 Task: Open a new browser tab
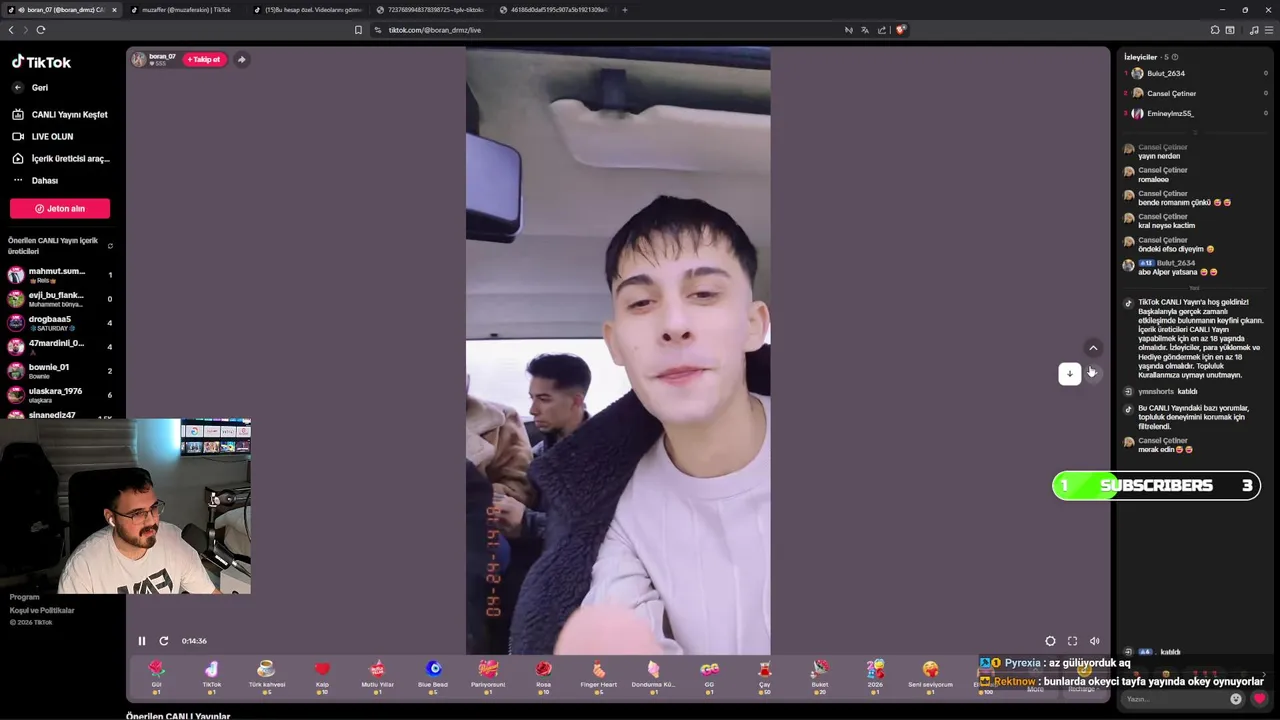pyautogui.click(x=625, y=10)
